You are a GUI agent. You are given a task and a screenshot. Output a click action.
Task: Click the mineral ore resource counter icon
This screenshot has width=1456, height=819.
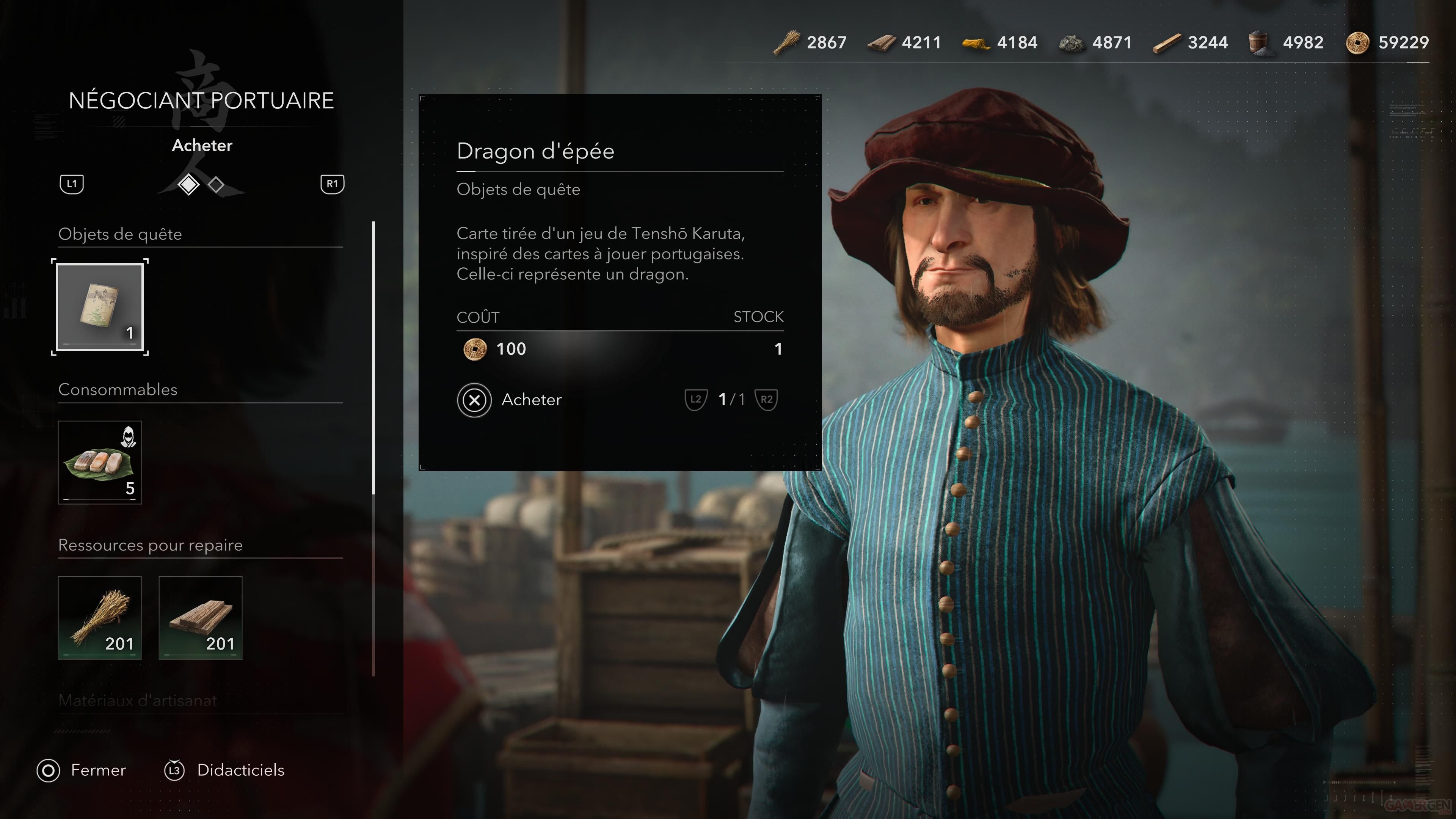pos(1072,43)
